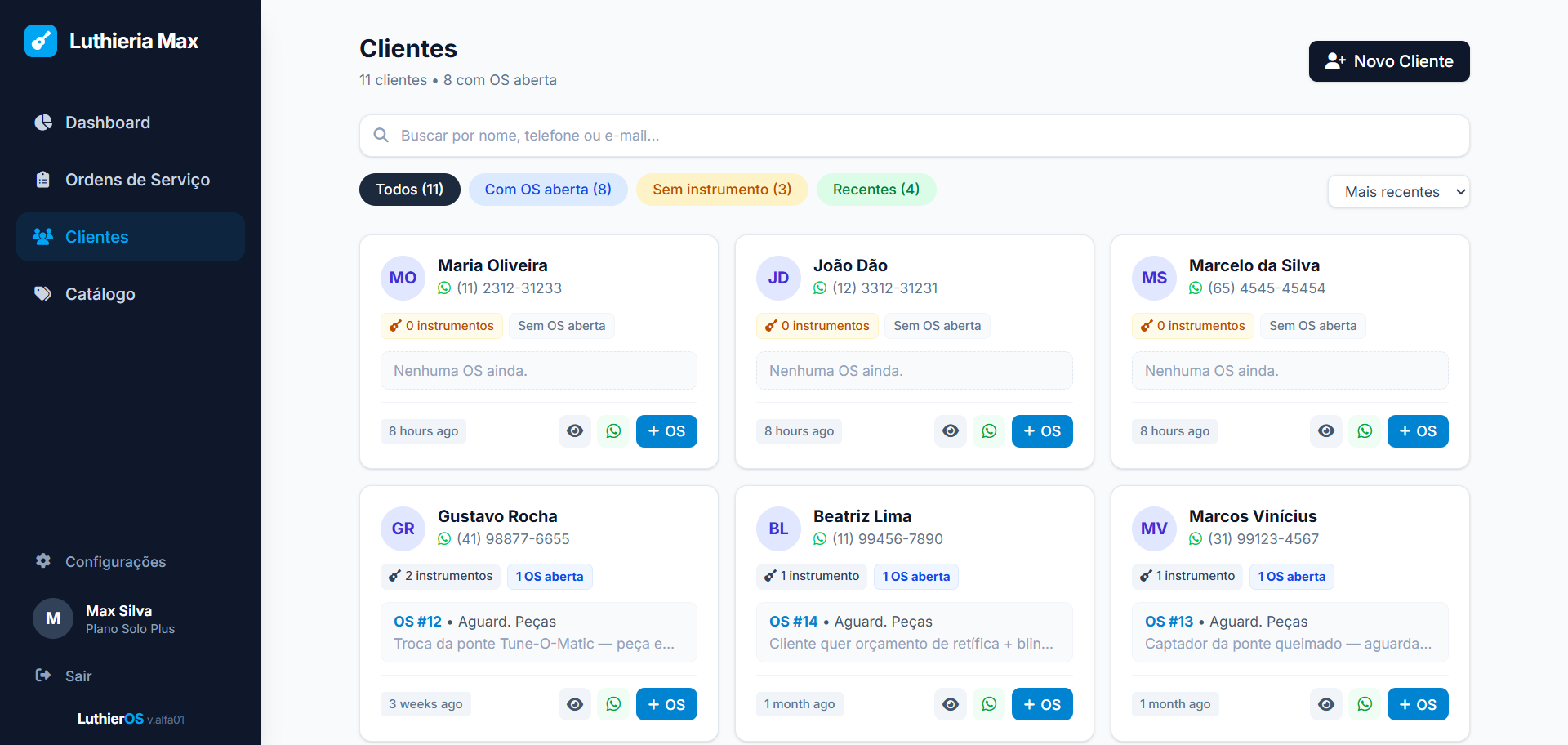Add OS for Marcelo da Silva
Viewport: 1568px width, 745px height.
(x=1418, y=431)
